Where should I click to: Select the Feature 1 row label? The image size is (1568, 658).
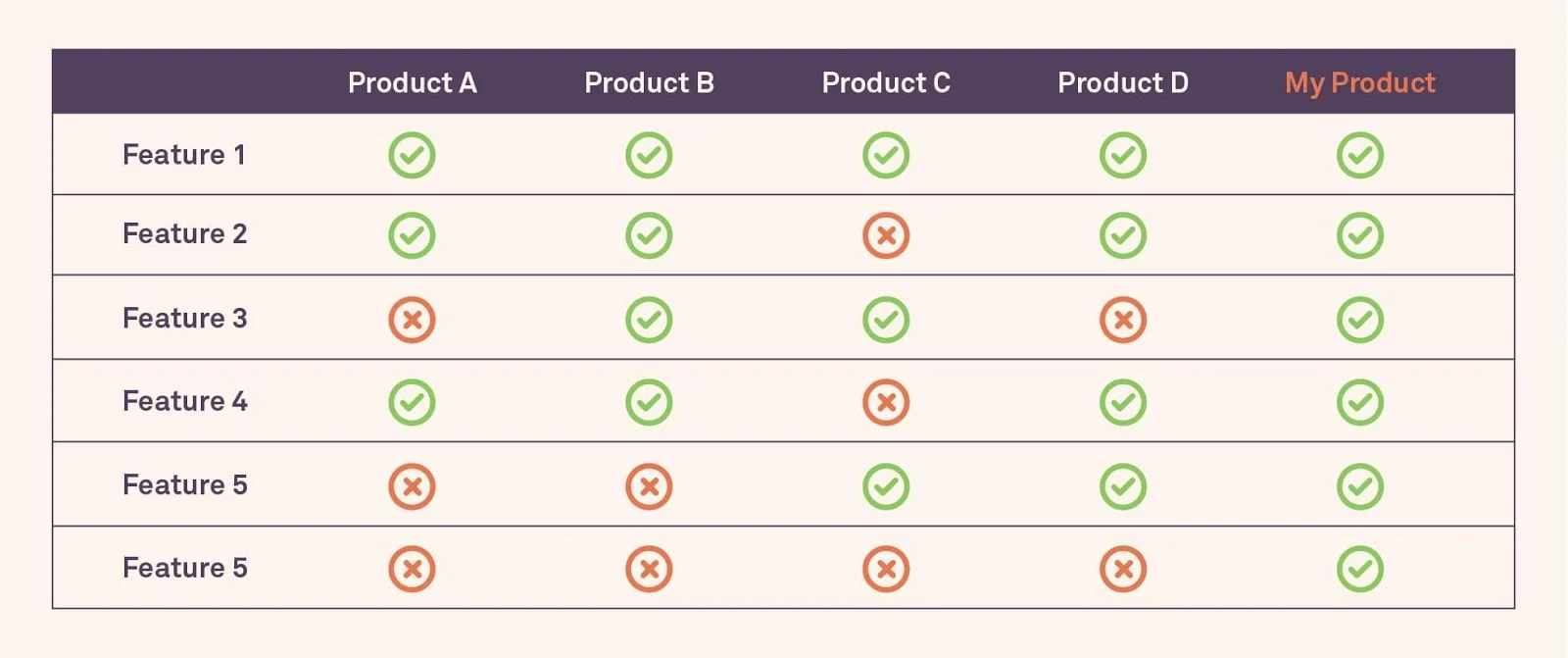[x=184, y=155]
